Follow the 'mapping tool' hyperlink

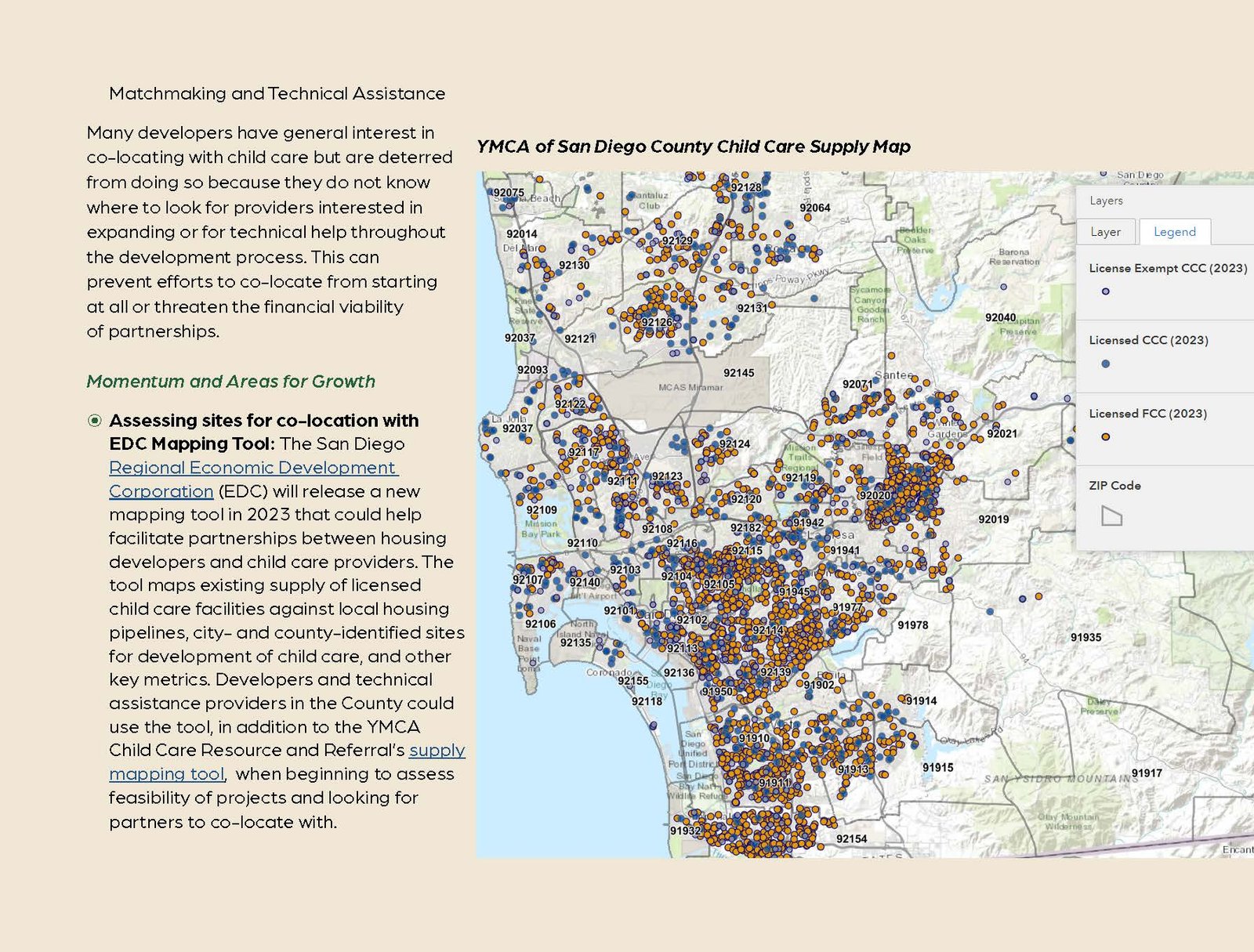point(167,774)
